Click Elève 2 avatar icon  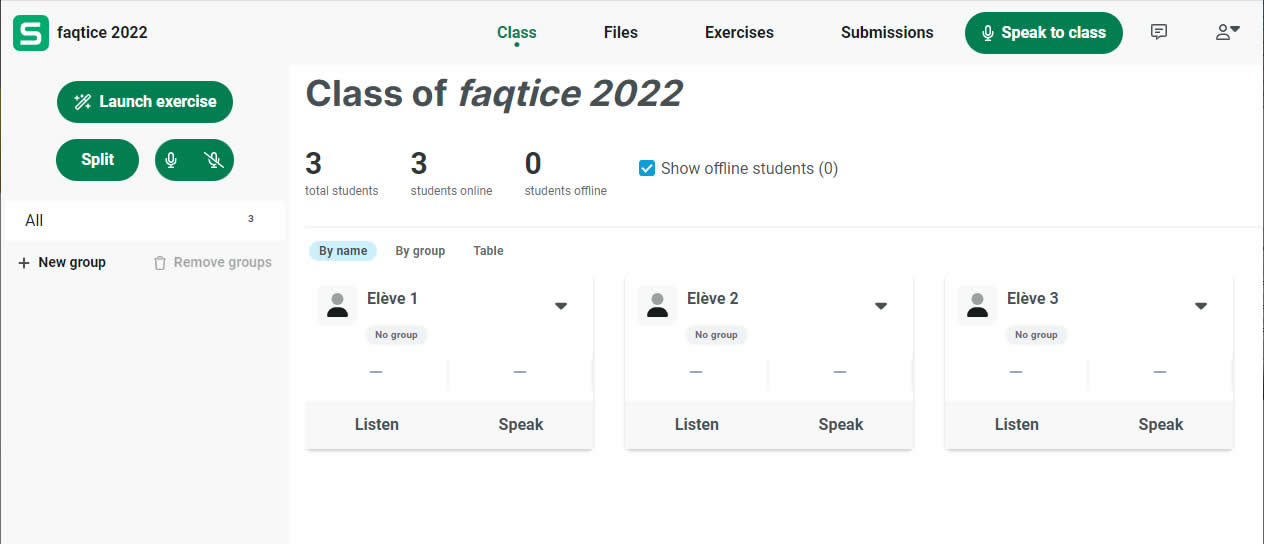pyautogui.click(x=658, y=305)
